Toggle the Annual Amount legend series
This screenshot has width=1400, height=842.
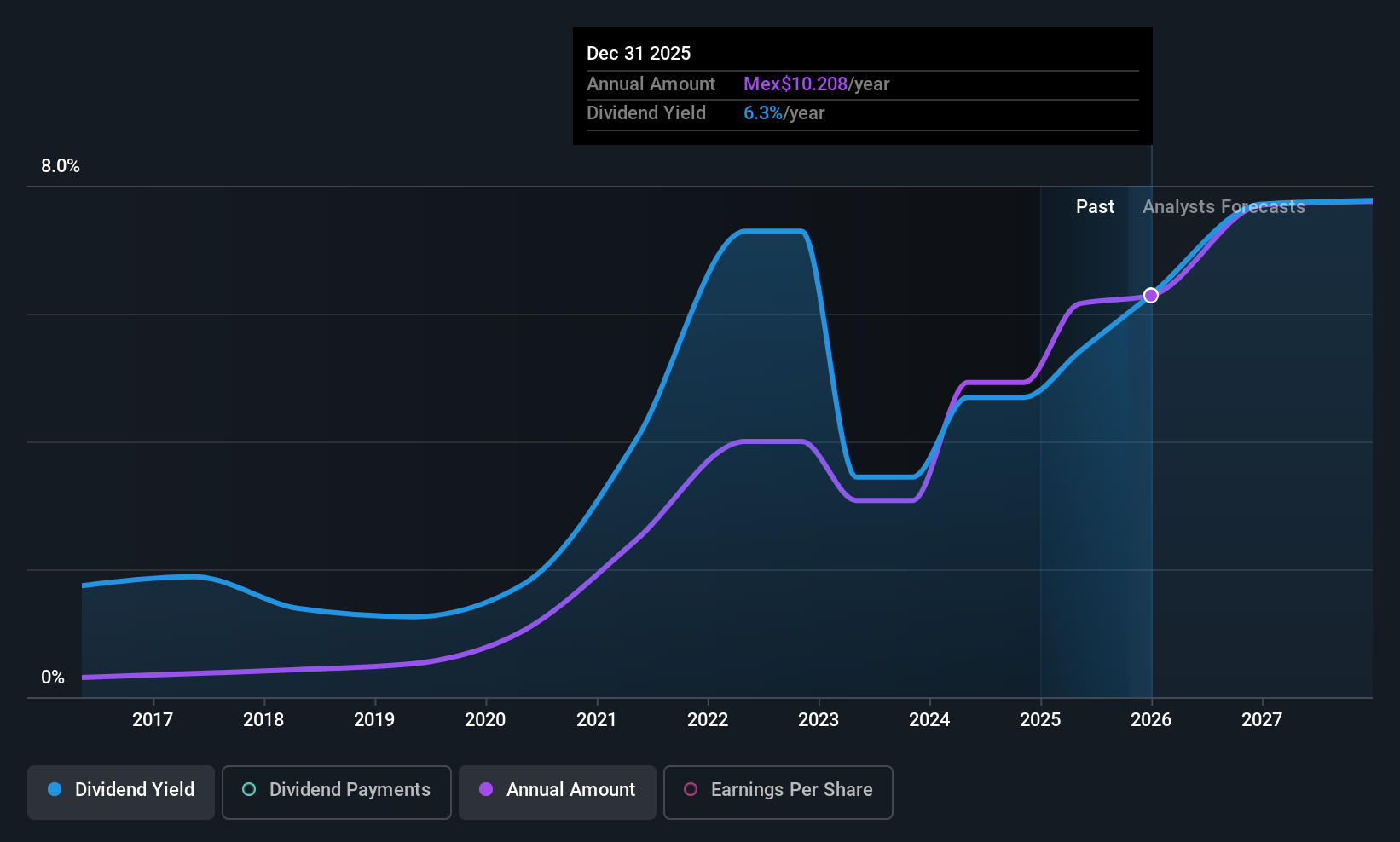(x=558, y=793)
